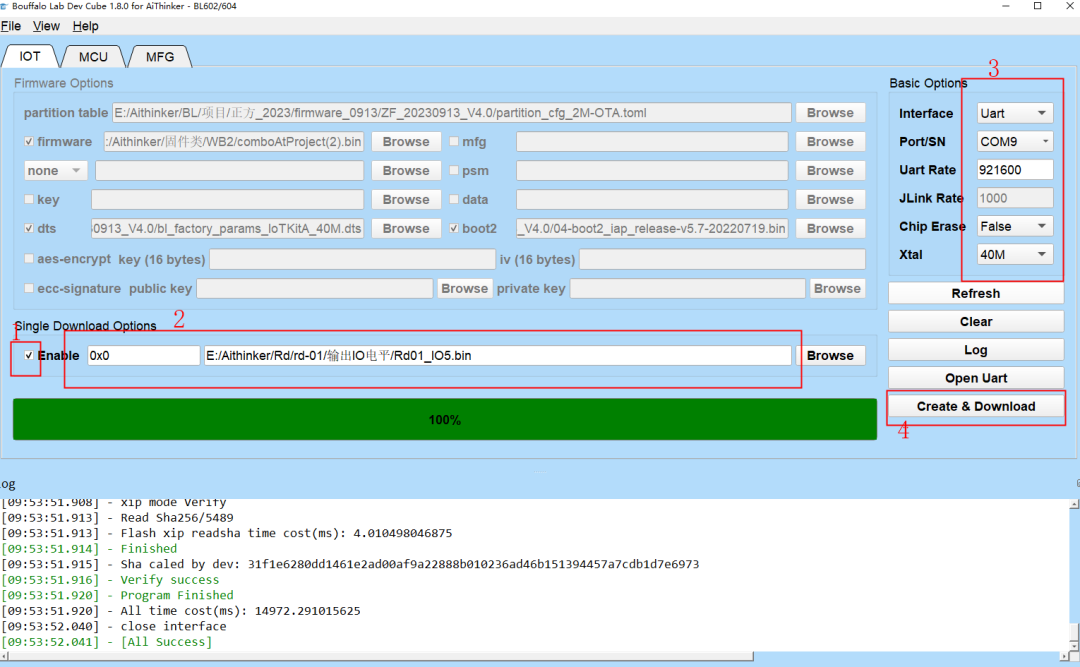This screenshot has height=667, width=1080.
Task: Browse for the ecc public key
Action: (464, 288)
